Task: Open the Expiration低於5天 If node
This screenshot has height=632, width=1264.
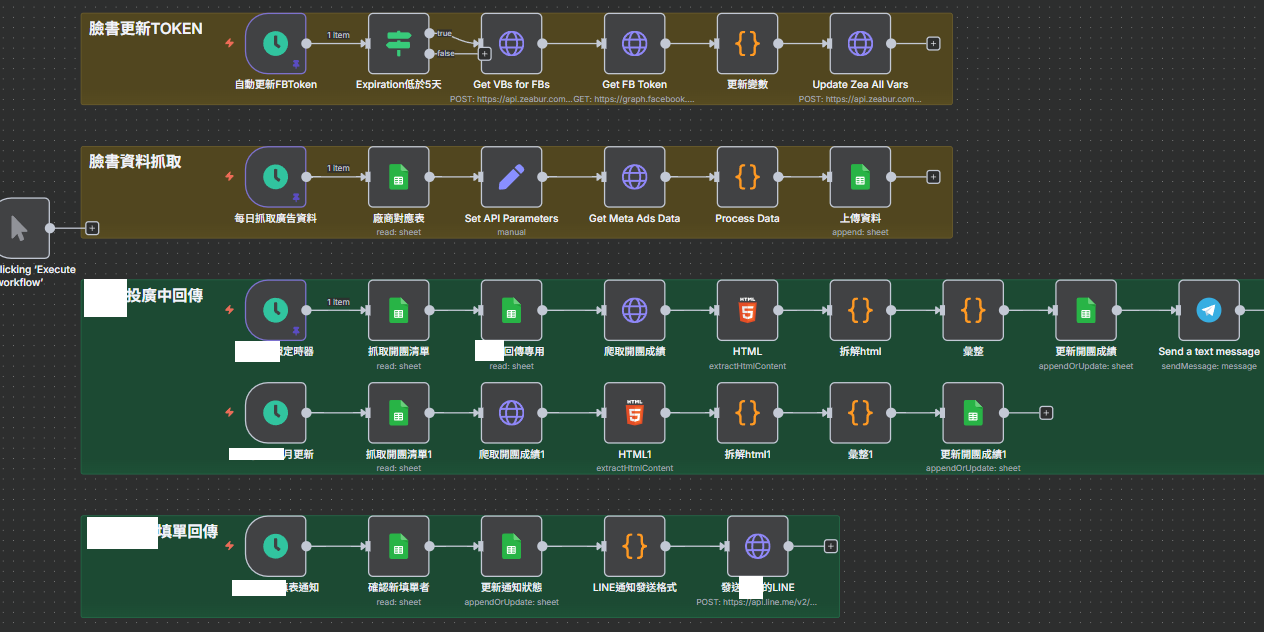Action: 398,44
